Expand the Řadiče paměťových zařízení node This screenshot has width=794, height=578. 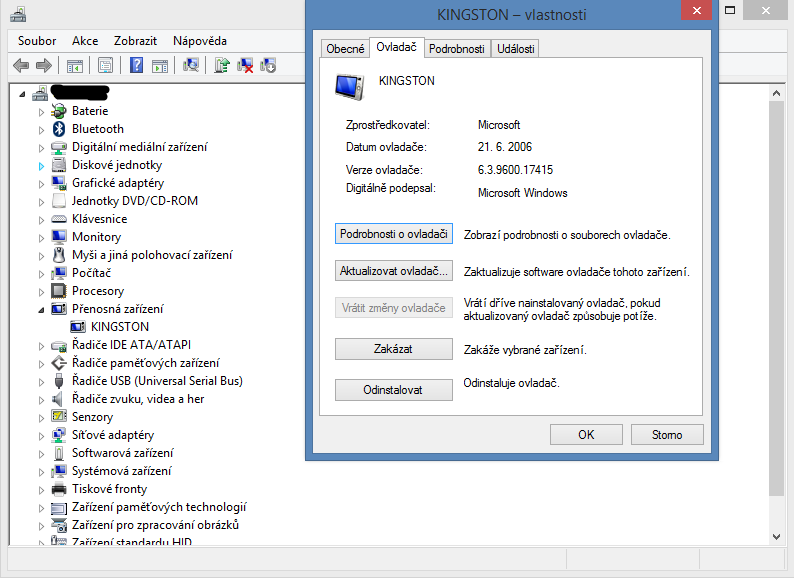coord(41,364)
